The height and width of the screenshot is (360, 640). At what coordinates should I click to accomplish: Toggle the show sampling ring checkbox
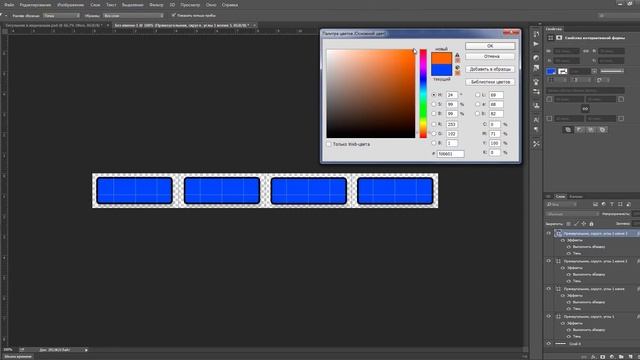tap(173, 16)
